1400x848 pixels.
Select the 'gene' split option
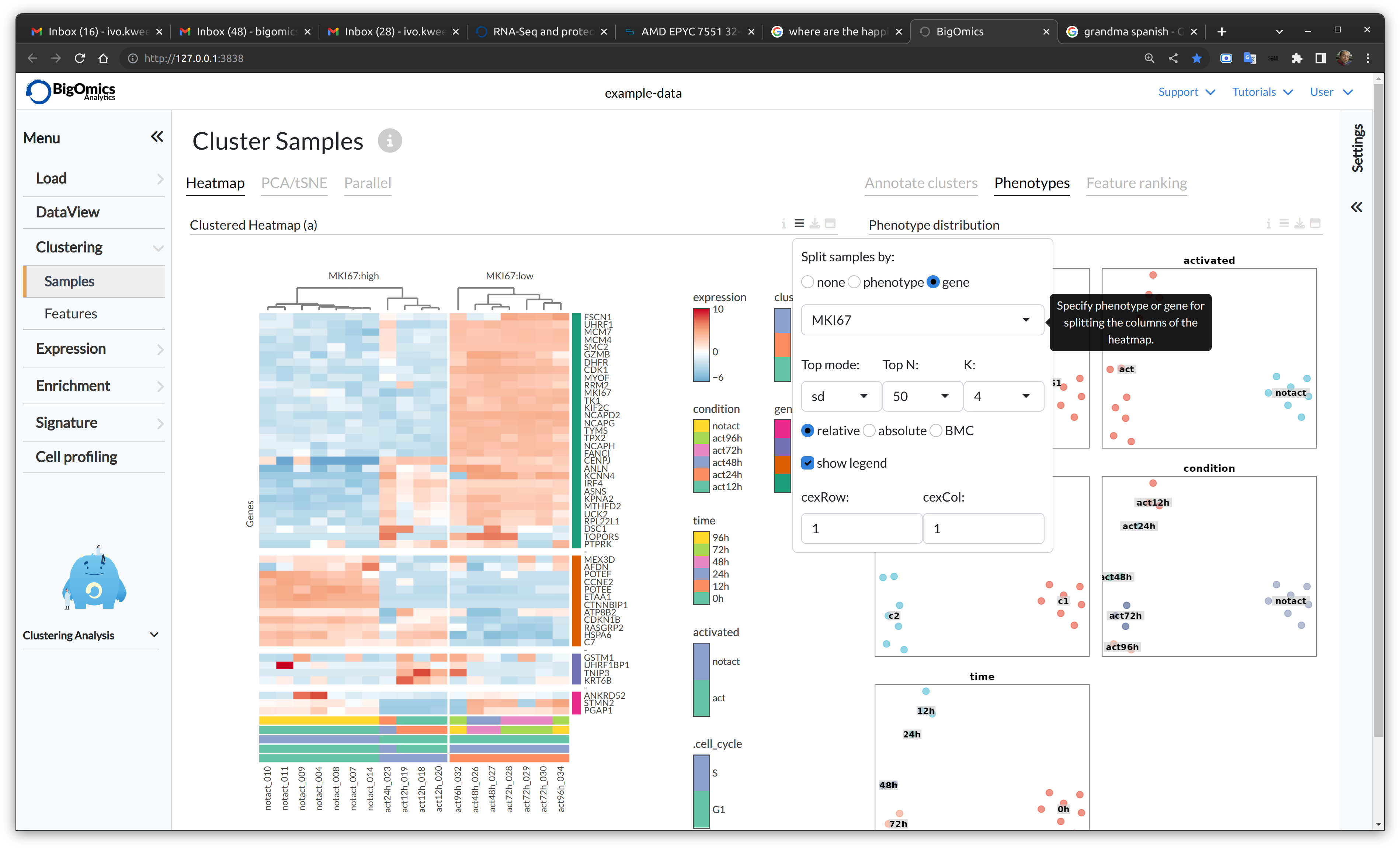(933, 282)
